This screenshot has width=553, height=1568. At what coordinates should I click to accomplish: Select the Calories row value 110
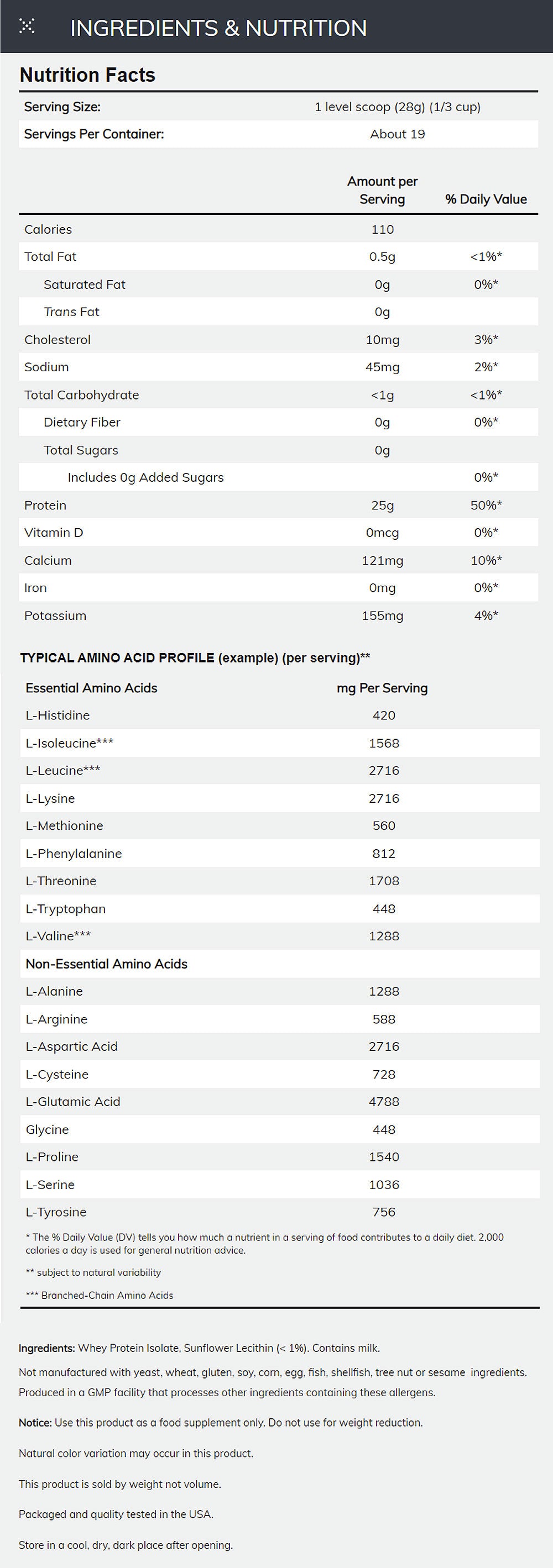382,229
